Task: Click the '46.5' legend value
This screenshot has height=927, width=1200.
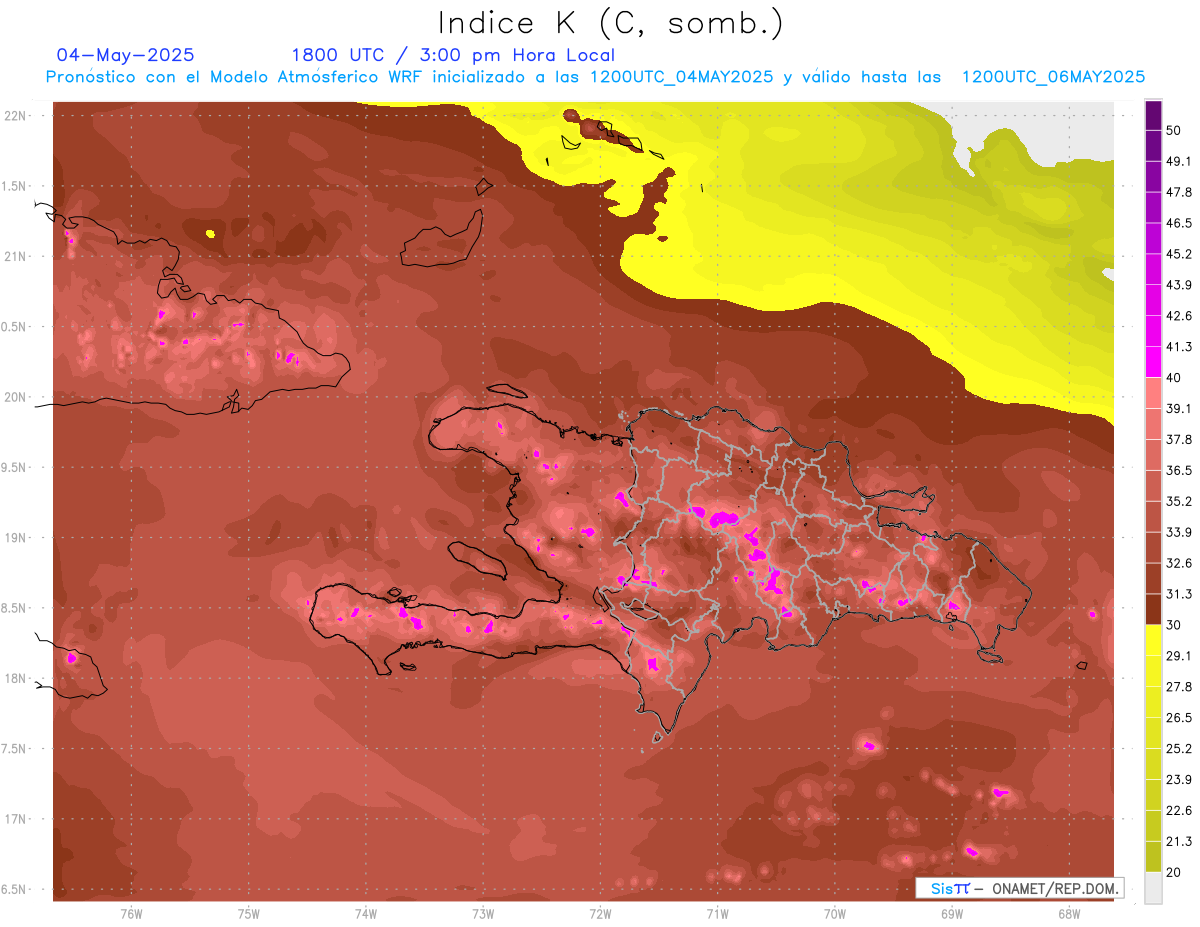Action: (x=1179, y=223)
